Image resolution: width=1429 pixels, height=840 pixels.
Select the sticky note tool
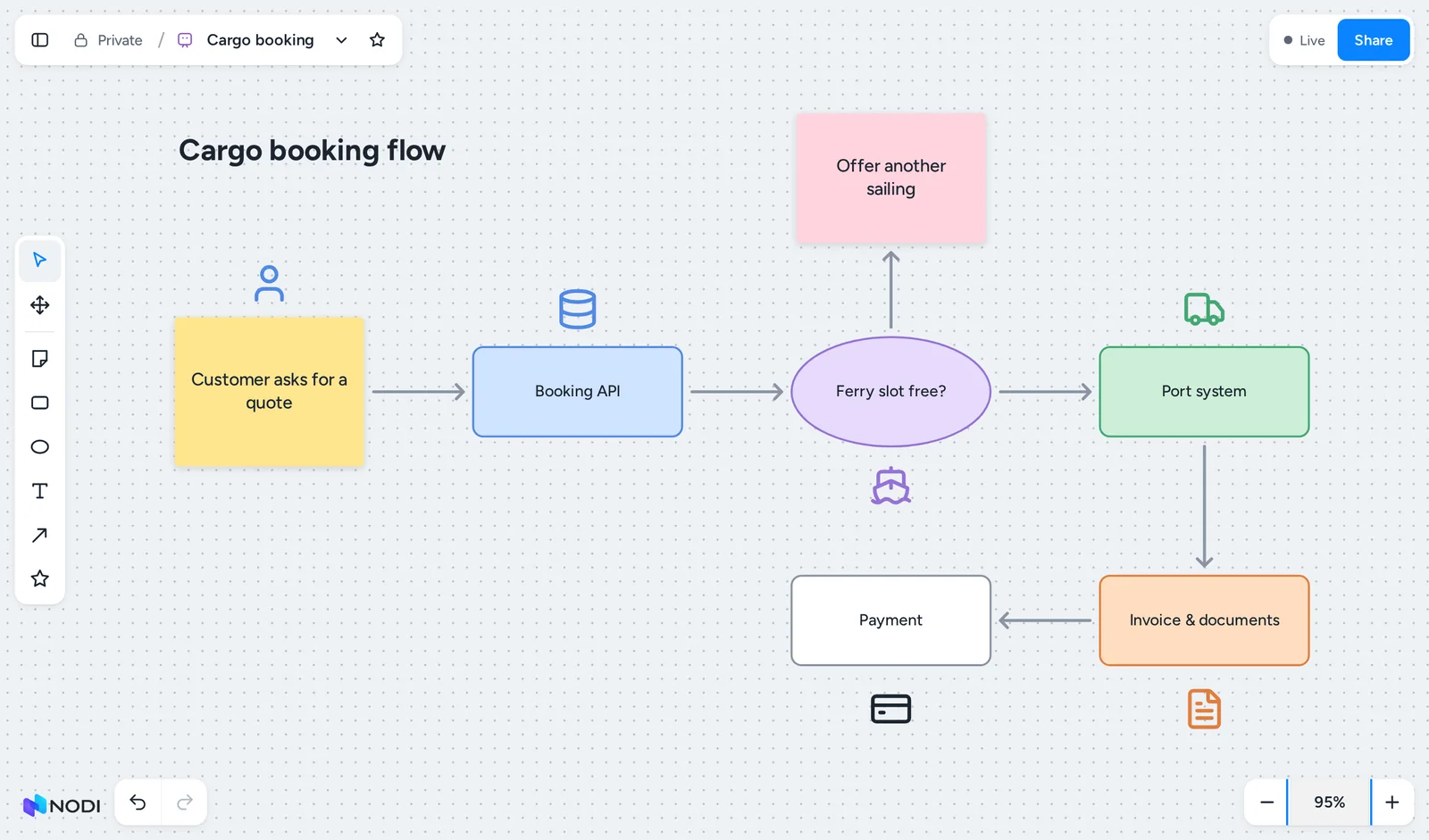coord(40,359)
